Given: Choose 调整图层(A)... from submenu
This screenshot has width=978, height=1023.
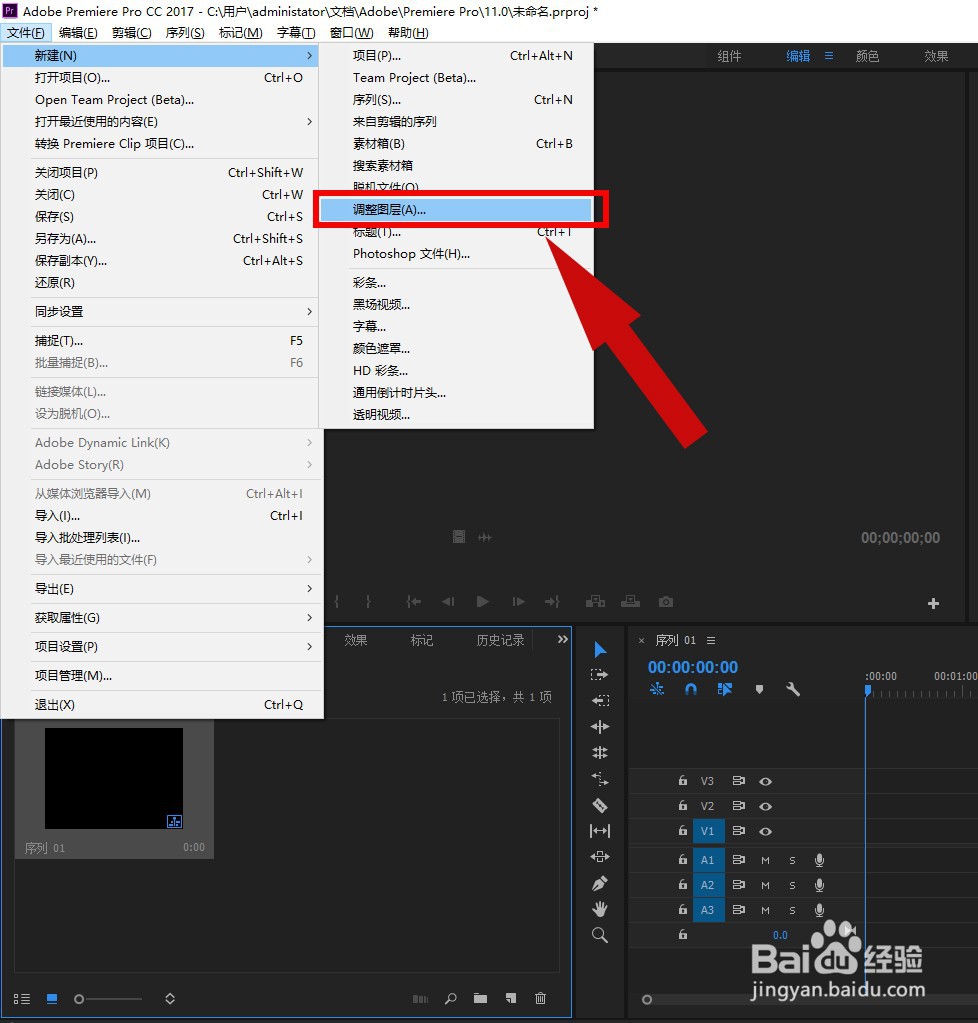Looking at the screenshot, I should click(x=455, y=209).
